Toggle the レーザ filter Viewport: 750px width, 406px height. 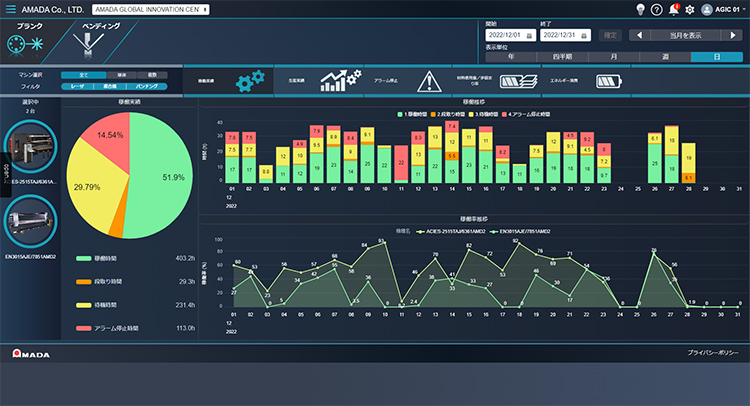click(x=78, y=87)
